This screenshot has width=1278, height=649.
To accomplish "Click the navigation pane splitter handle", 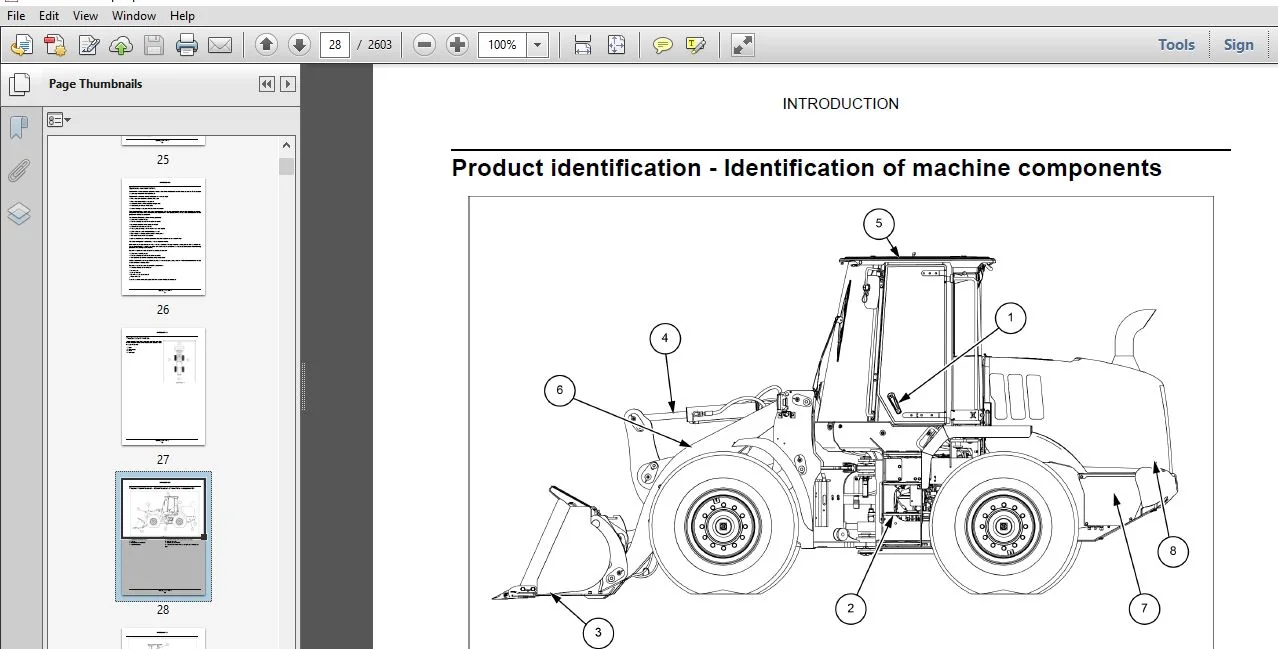I will coord(303,387).
